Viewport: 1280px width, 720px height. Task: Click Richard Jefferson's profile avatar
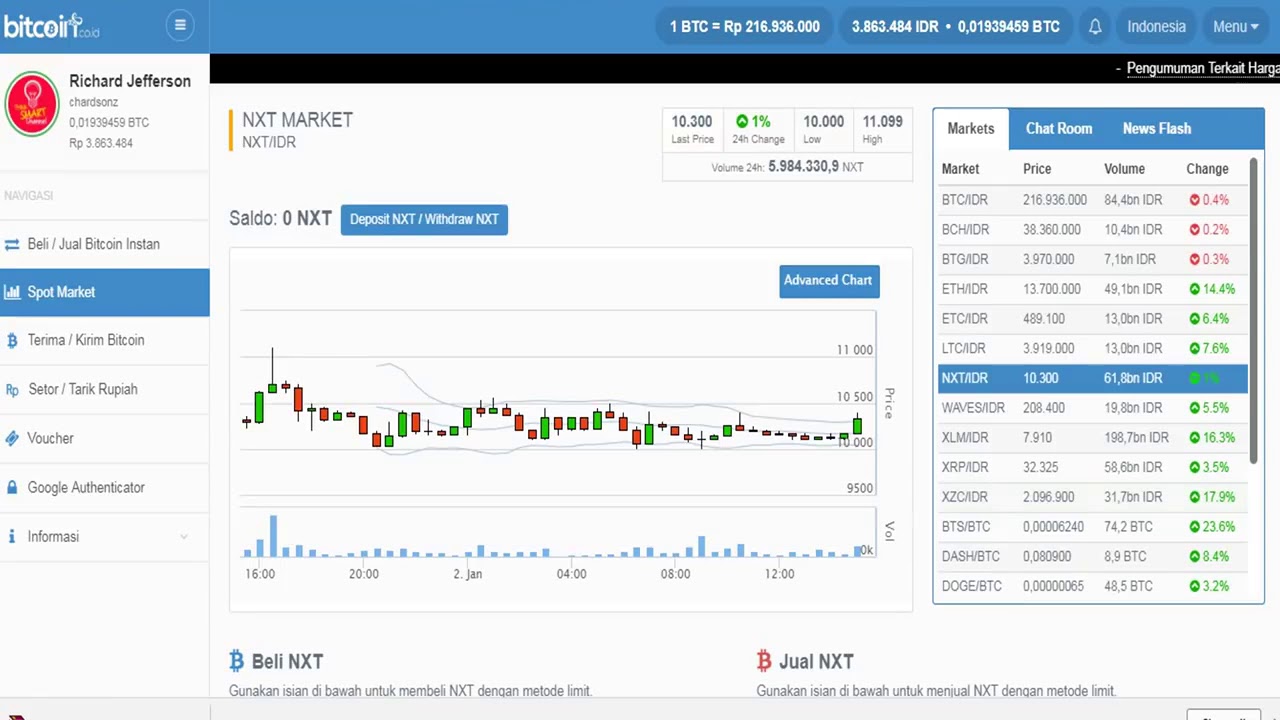click(x=32, y=103)
